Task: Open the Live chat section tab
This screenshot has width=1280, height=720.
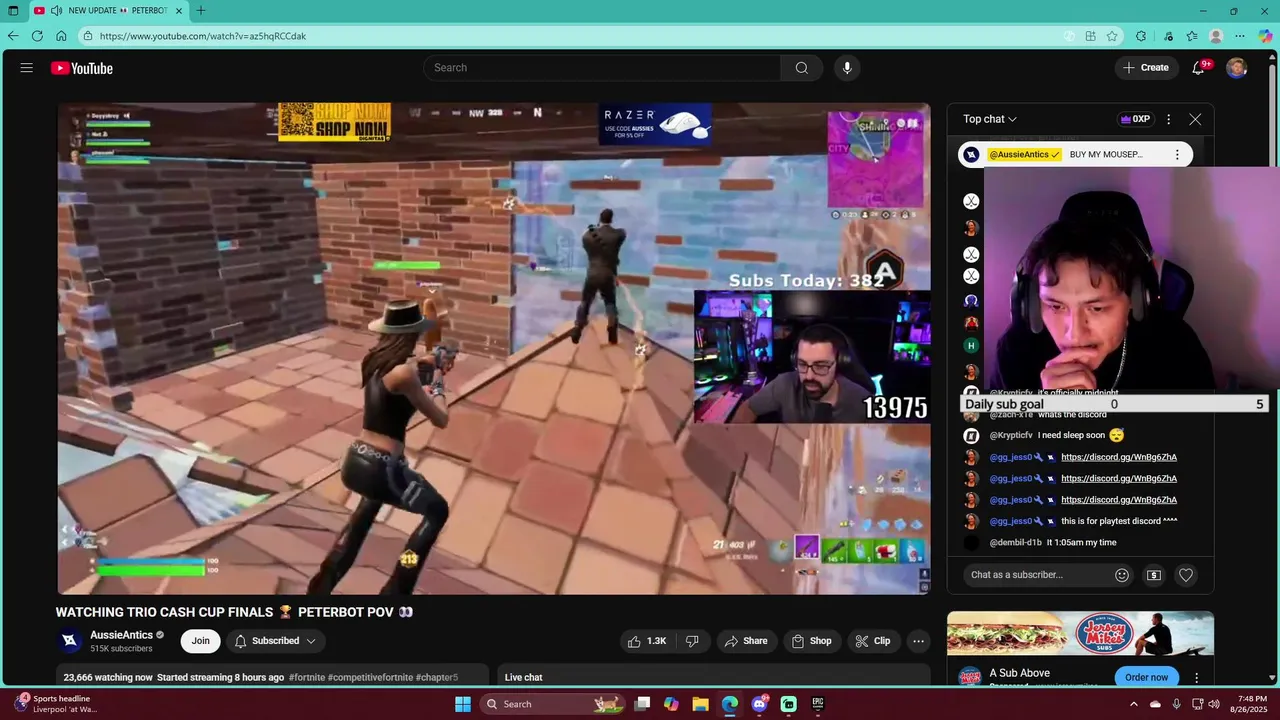Action: [x=523, y=677]
